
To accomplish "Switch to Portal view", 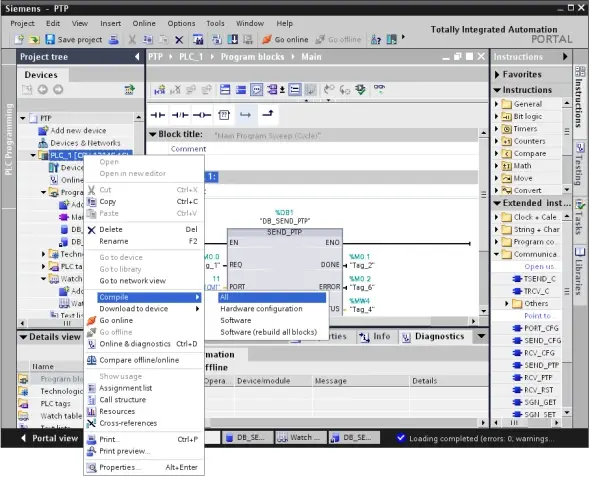I will pos(49,438).
